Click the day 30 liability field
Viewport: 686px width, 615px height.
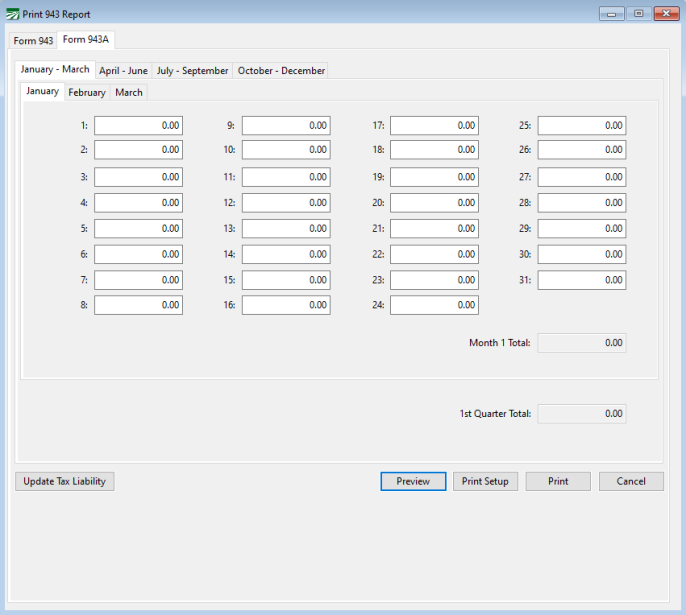pos(582,255)
